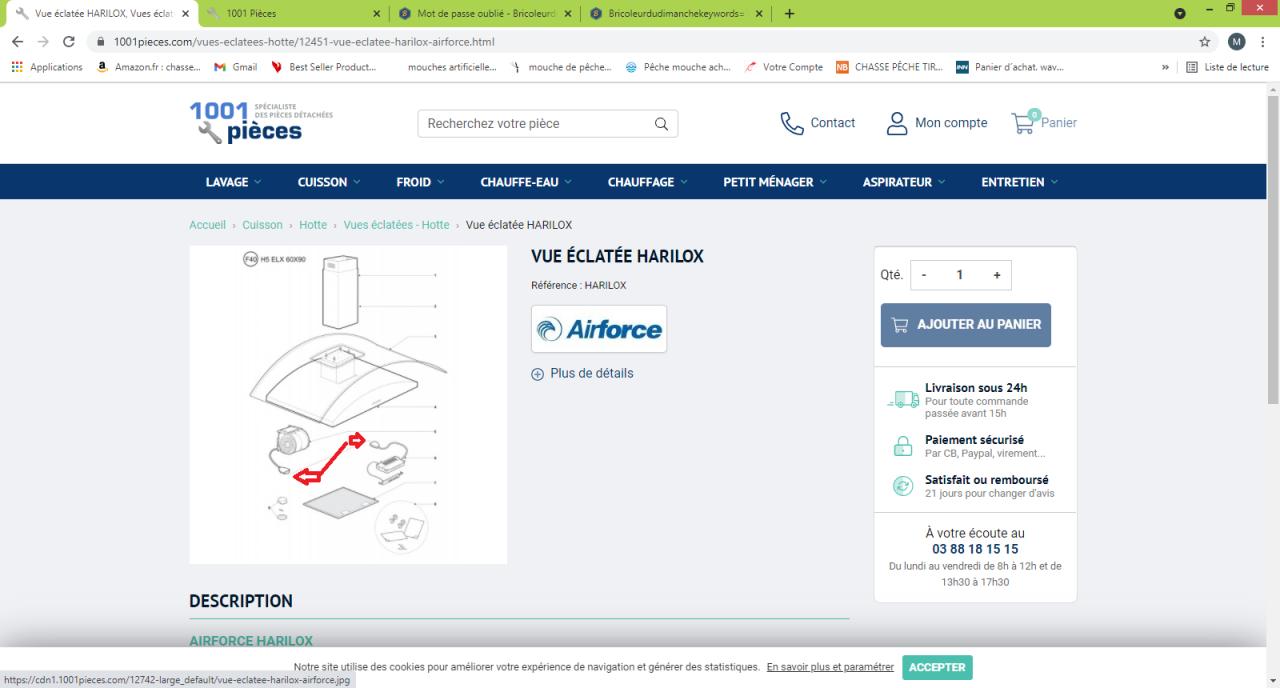The width and height of the screenshot is (1280, 688).
Task: Click the phone number 03 88 18 15 15
Action: [x=975, y=549]
